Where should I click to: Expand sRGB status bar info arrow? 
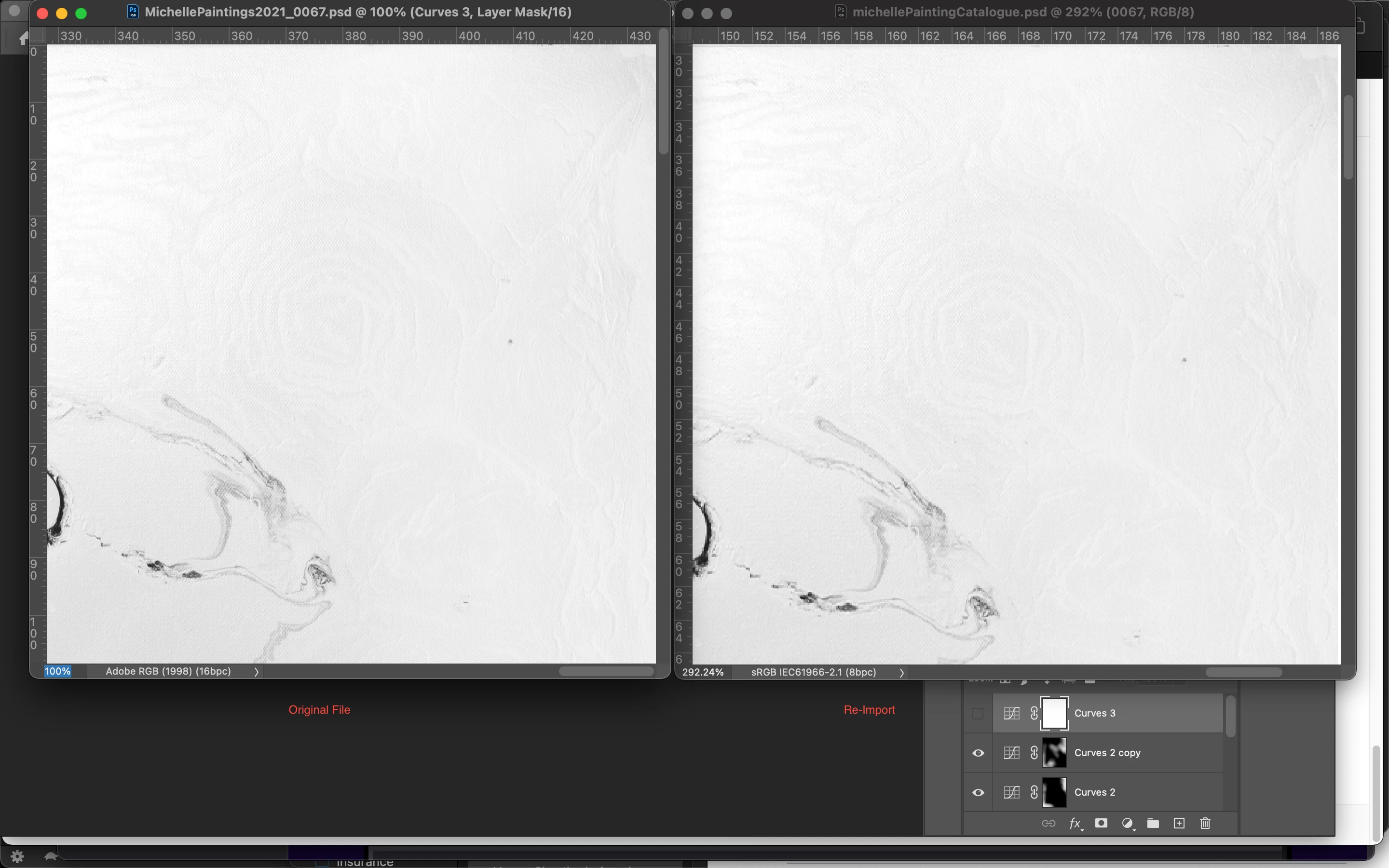click(x=901, y=673)
